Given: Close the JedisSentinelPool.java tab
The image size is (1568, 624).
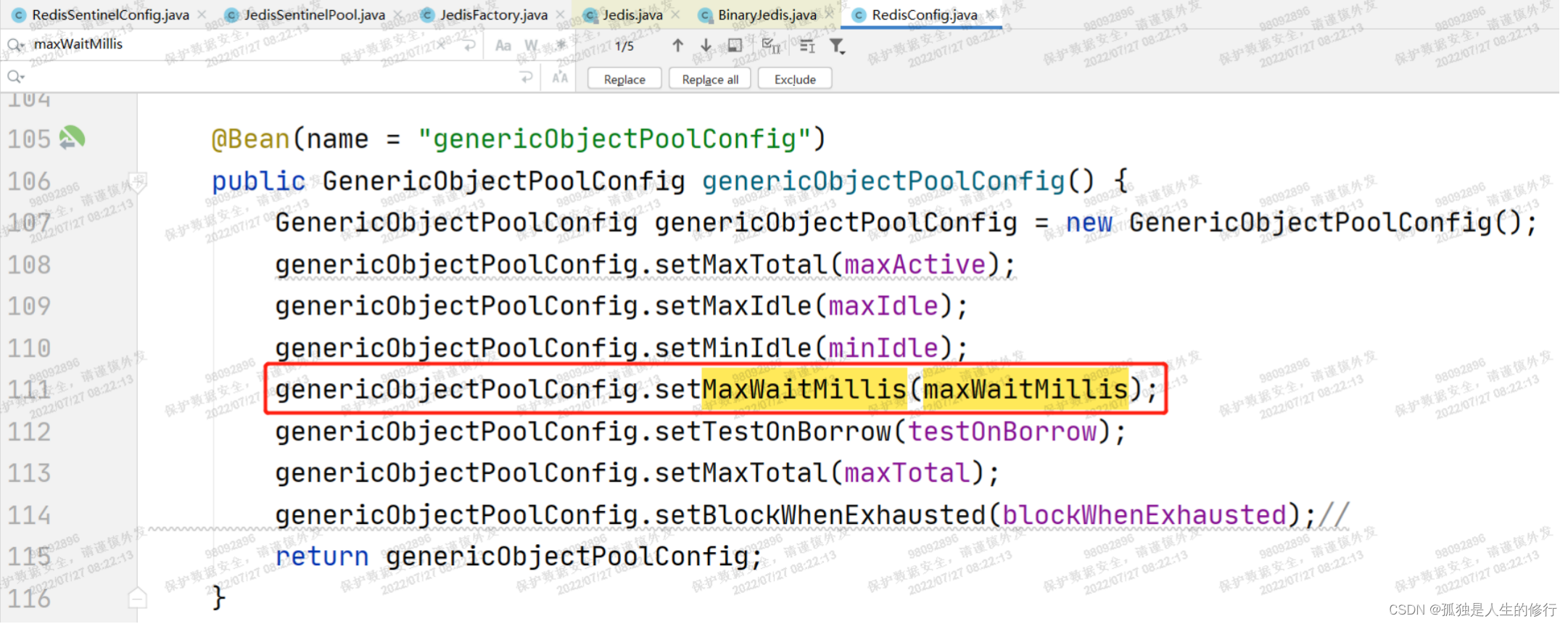Looking at the screenshot, I should [x=398, y=15].
